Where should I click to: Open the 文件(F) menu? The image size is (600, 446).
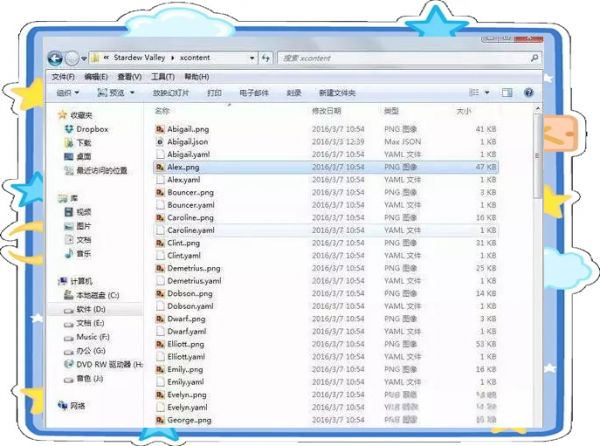click(63, 77)
